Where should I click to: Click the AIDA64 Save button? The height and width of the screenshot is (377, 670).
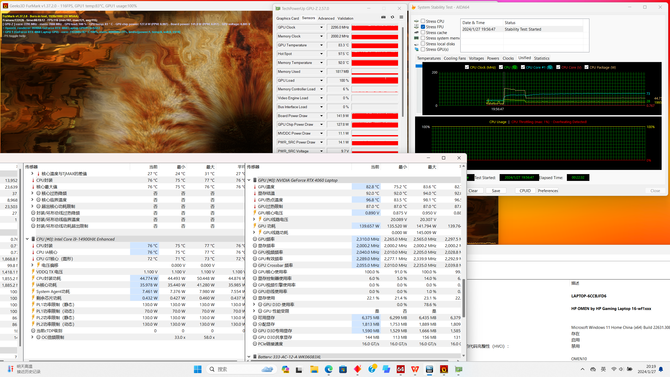[x=496, y=191]
